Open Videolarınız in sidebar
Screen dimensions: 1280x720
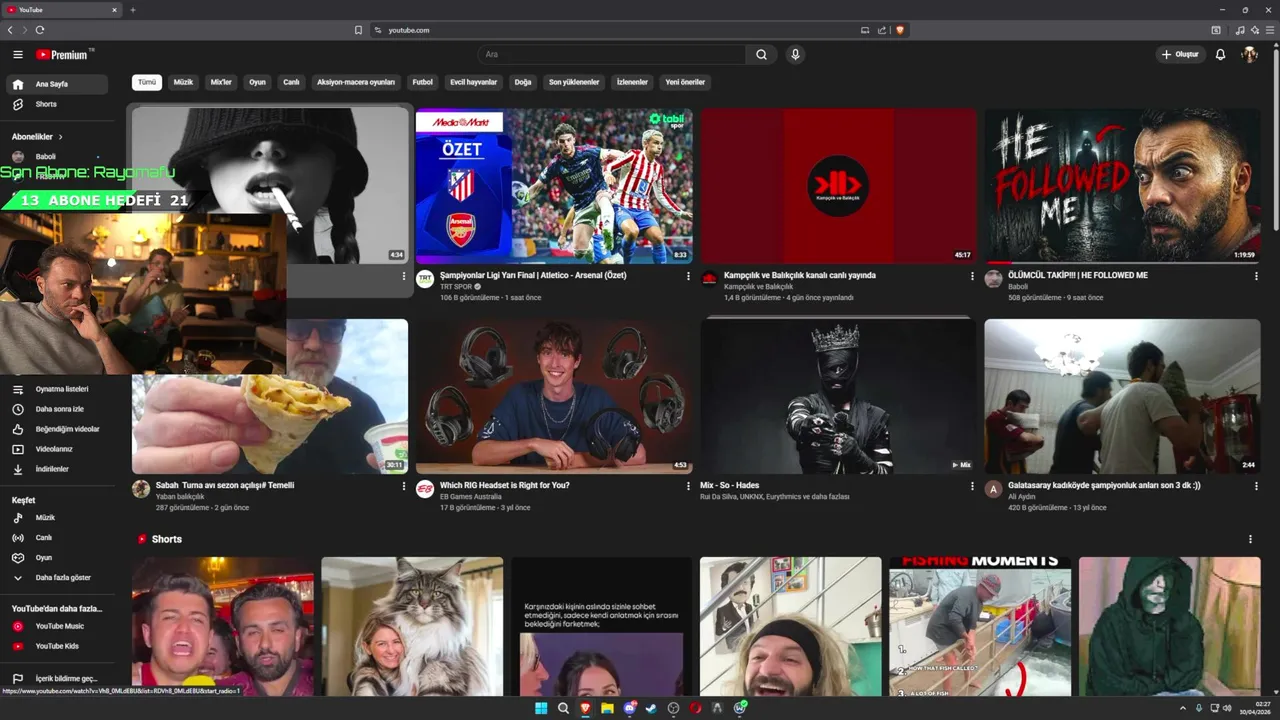point(57,449)
